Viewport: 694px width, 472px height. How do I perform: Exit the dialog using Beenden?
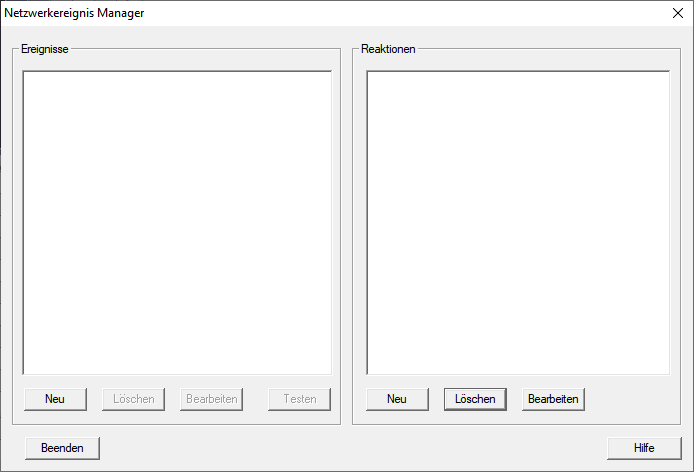[x=62, y=448]
